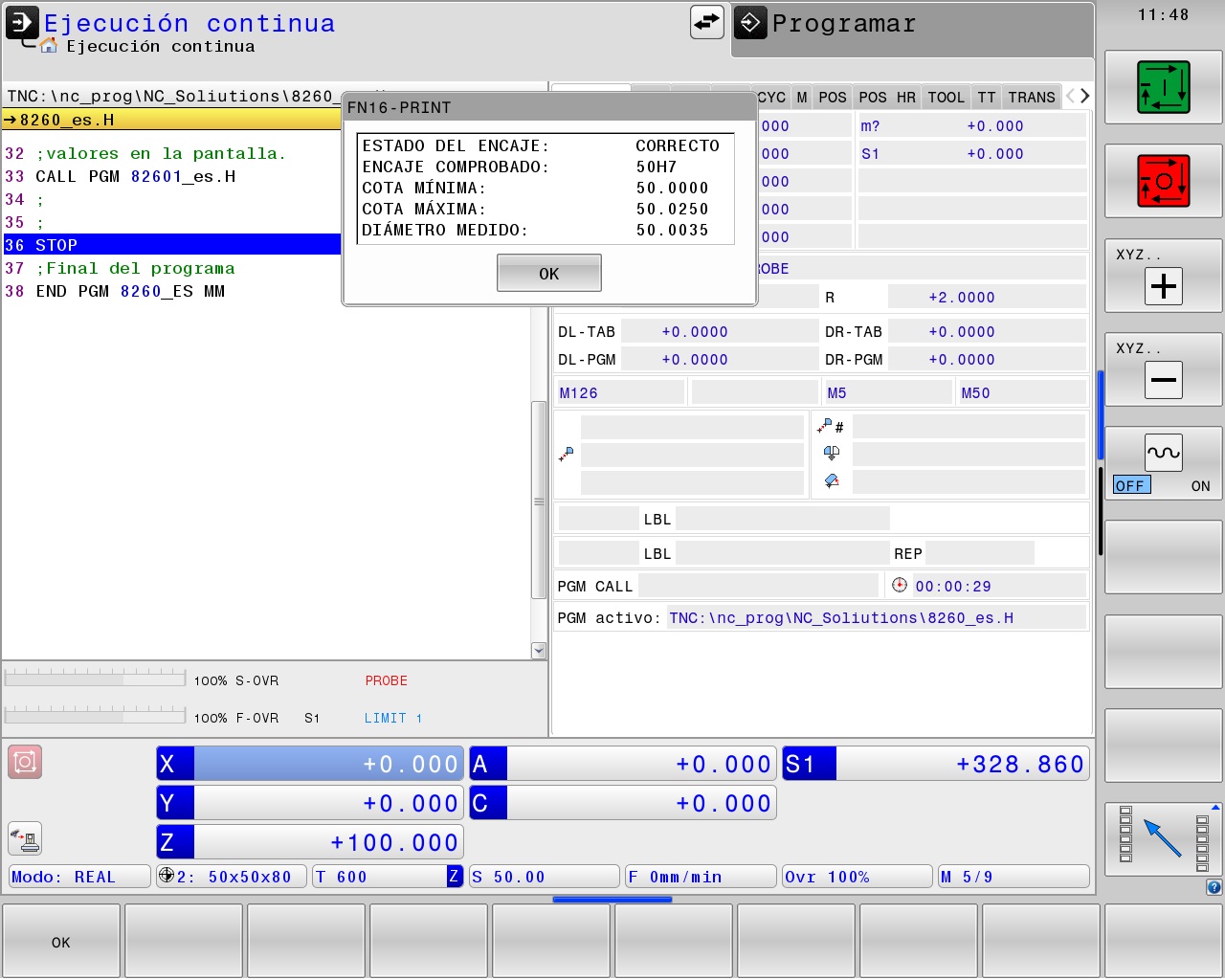Click the LIMIT 1 status label
The image size is (1225, 980).
click(x=392, y=718)
